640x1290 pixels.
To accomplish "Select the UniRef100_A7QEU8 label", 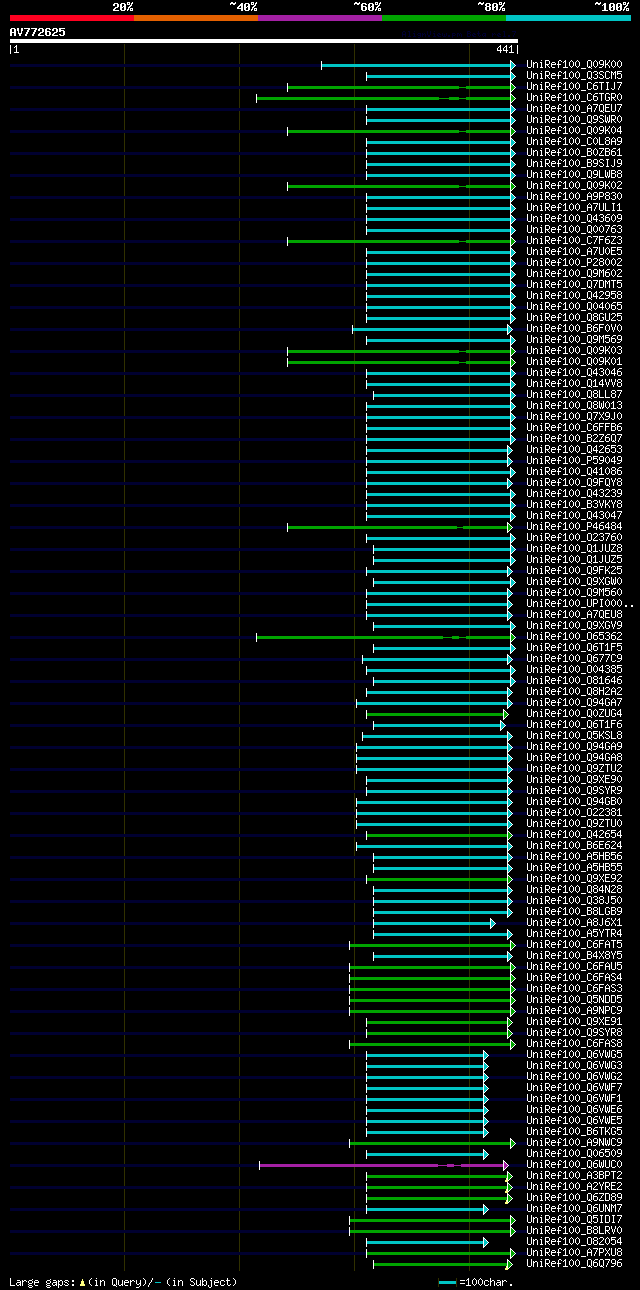I will [574, 614].
